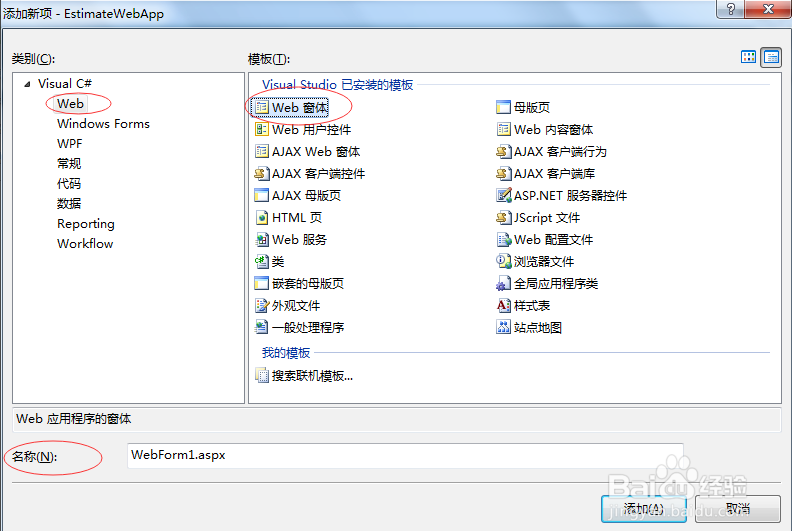The image size is (792, 531).
Task: Pick the Web 配置文件 template icon
Action: coord(504,239)
